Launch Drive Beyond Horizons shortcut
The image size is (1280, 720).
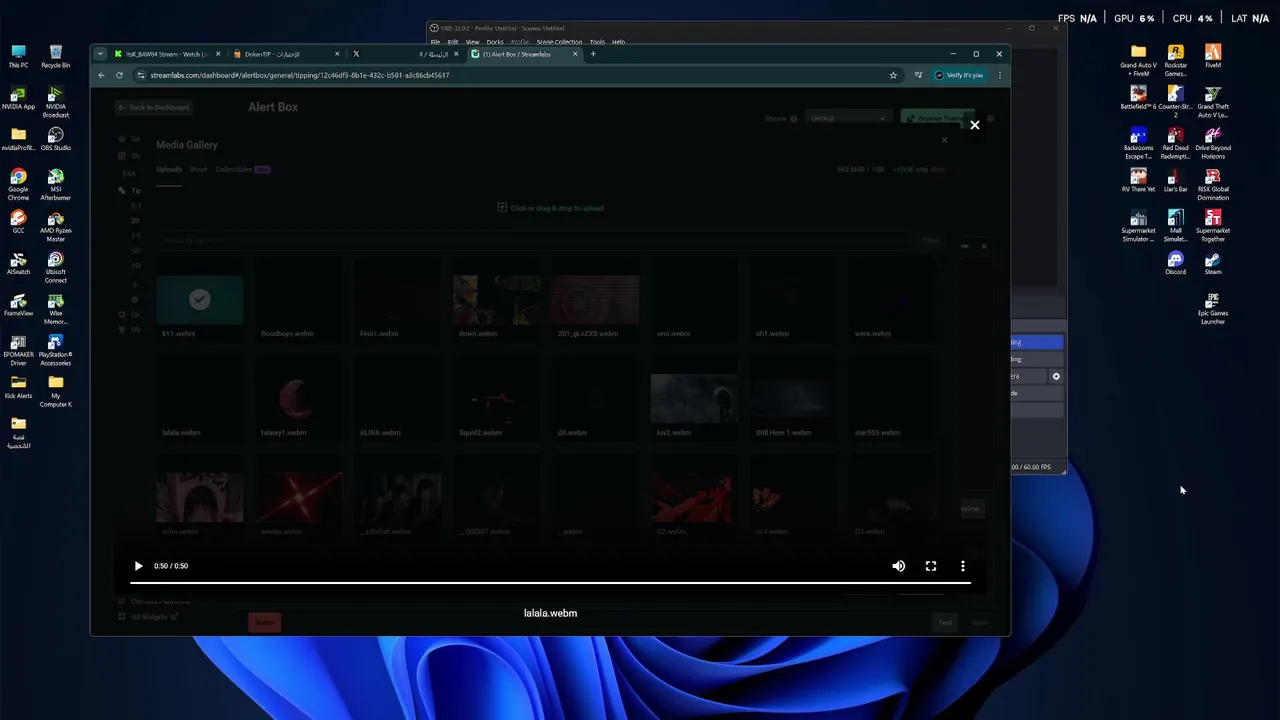click(x=1213, y=143)
